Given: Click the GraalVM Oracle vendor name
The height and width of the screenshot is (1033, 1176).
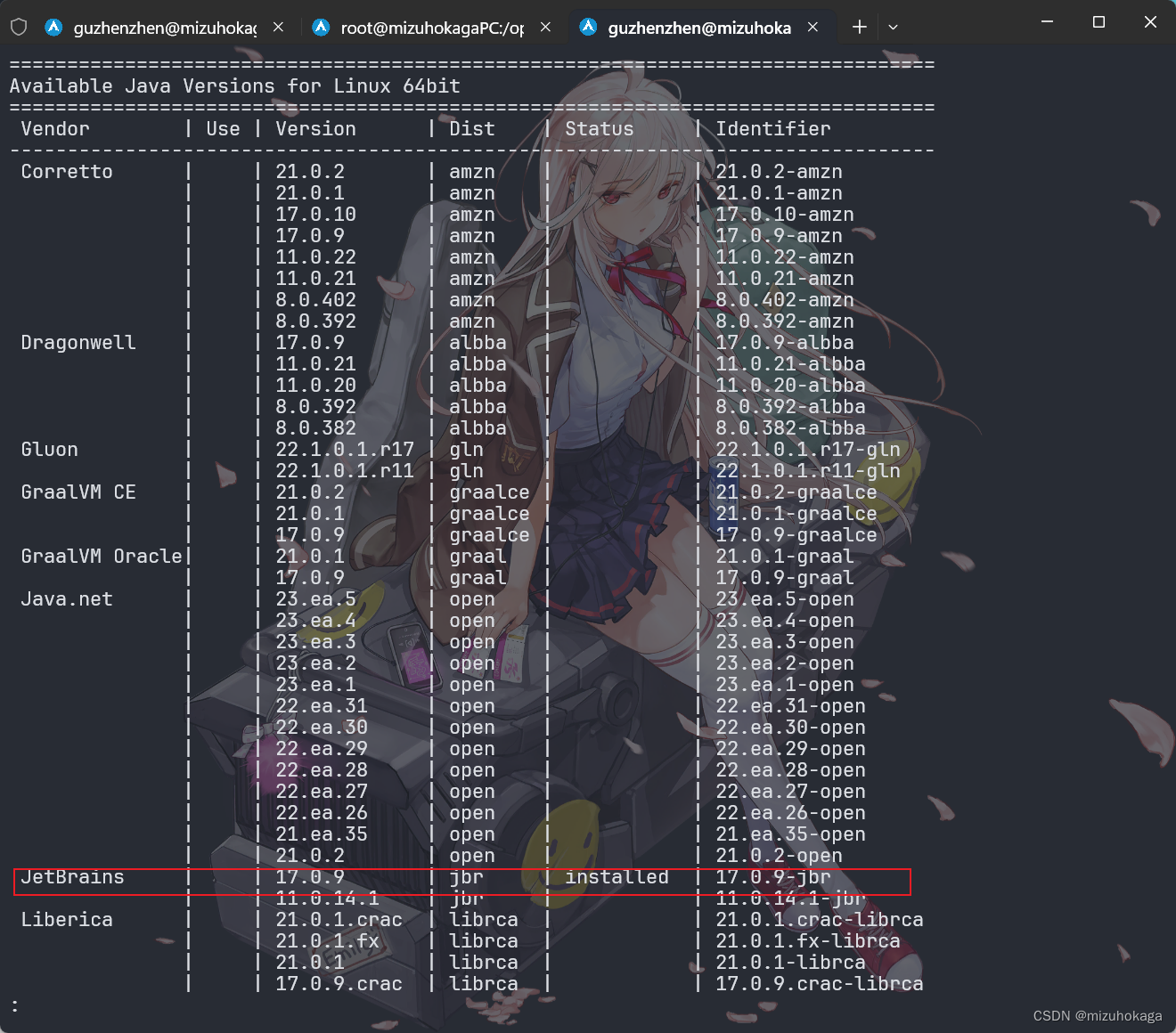Looking at the screenshot, I should pyautogui.click(x=102, y=557).
